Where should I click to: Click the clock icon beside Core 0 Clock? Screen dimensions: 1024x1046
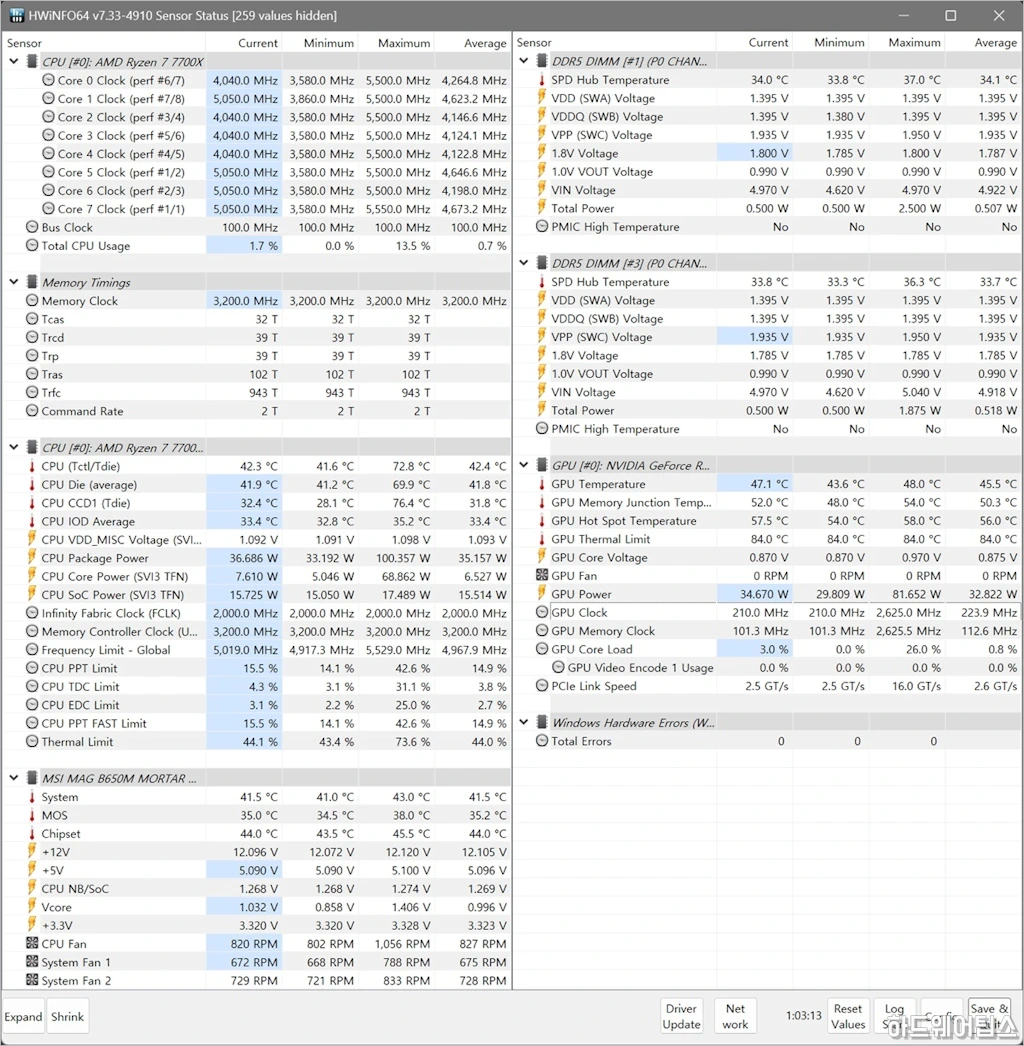48,80
